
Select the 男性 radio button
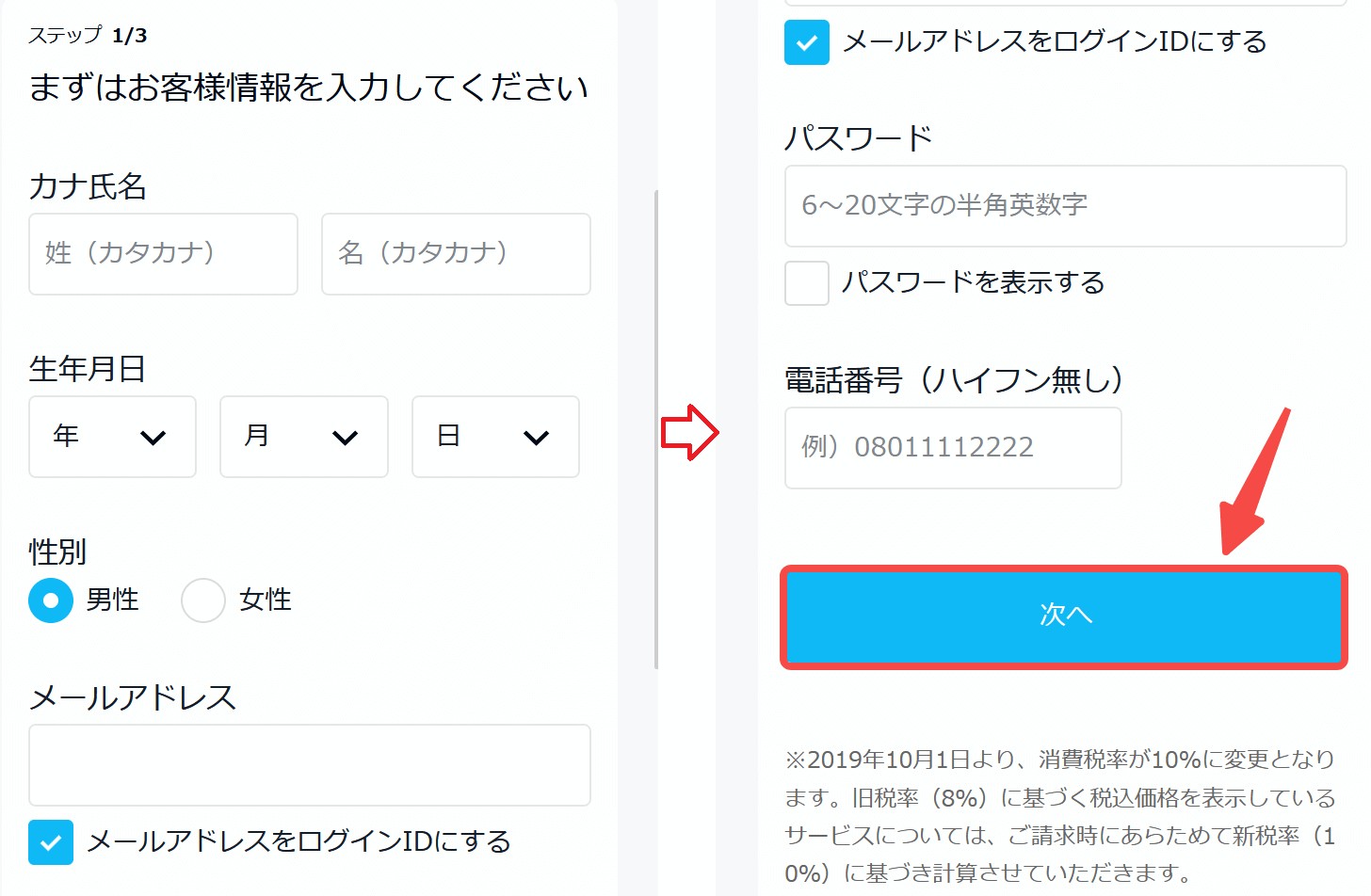tap(51, 600)
